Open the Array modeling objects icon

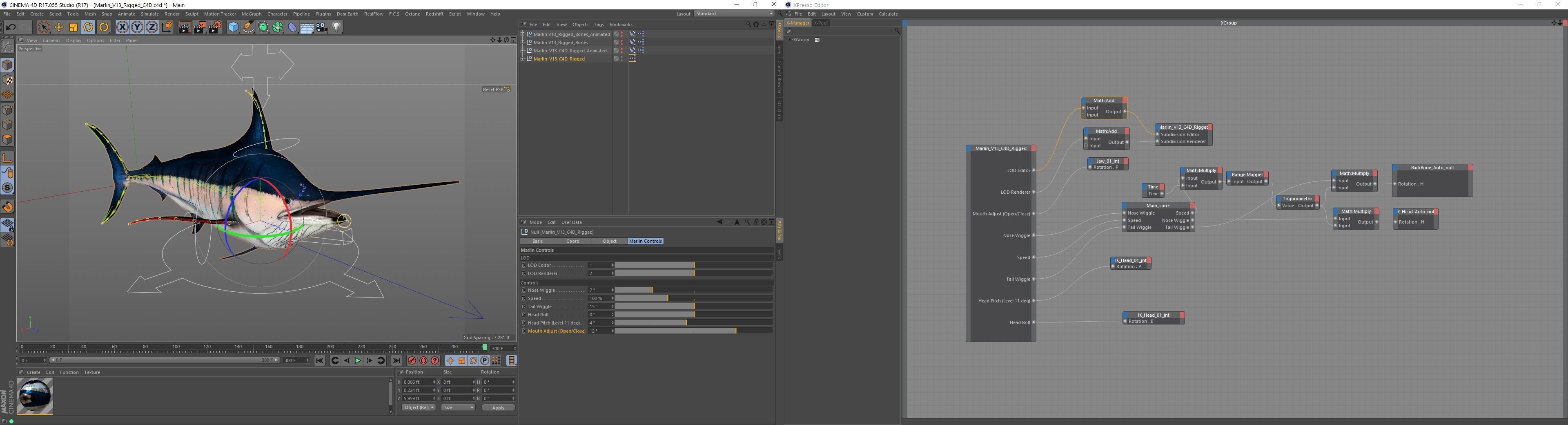coord(278,27)
